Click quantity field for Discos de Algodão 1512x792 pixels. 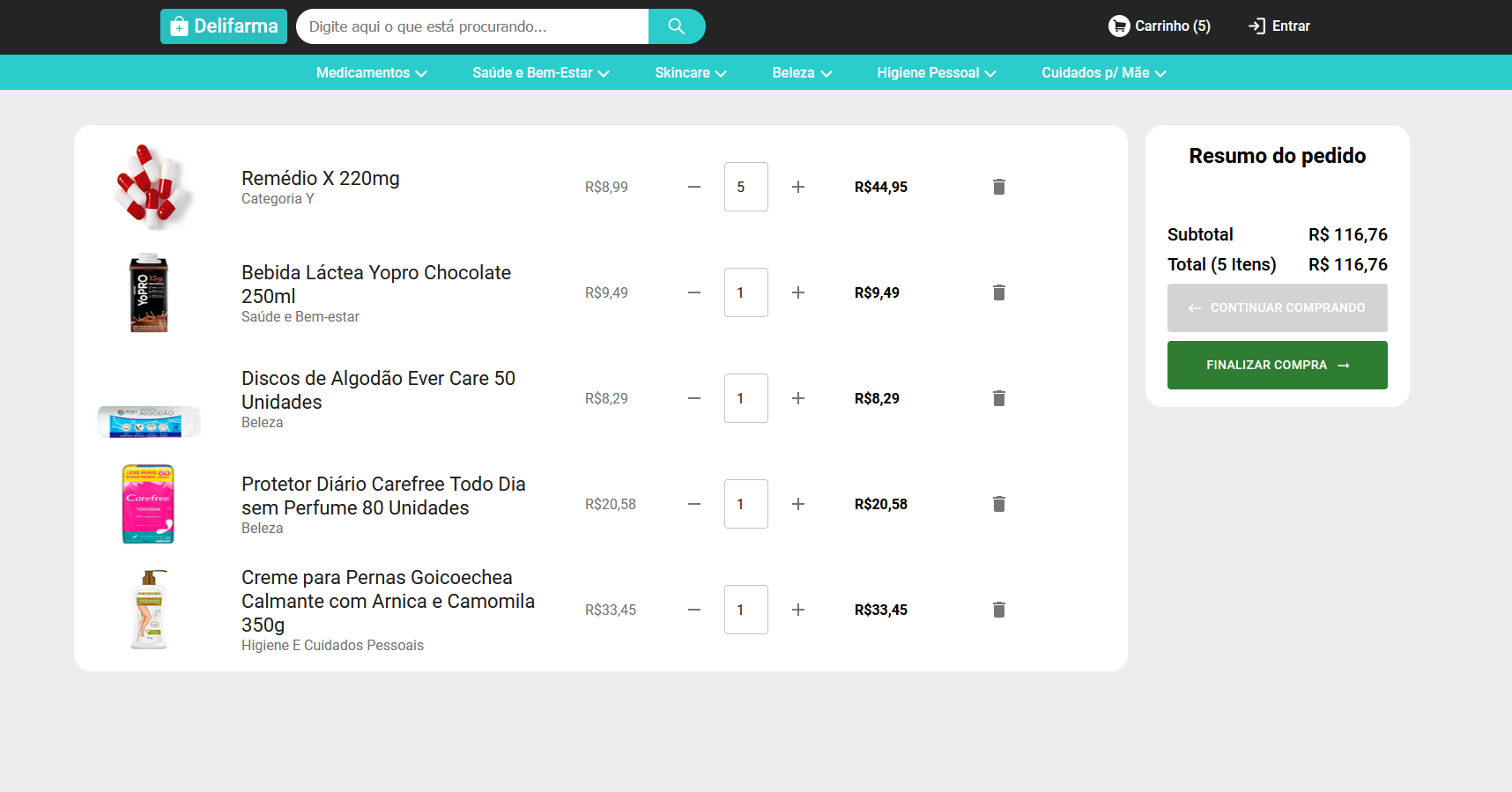pos(746,398)
